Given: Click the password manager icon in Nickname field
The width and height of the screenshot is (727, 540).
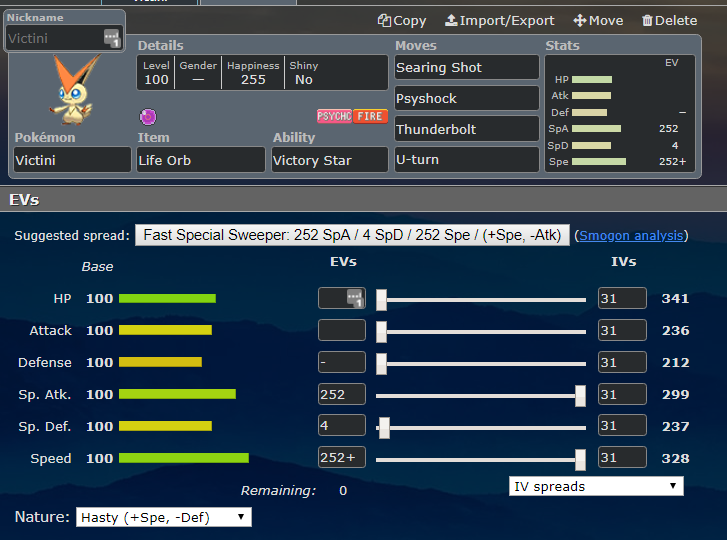Looking at the screenshot, I should [111, 38].
